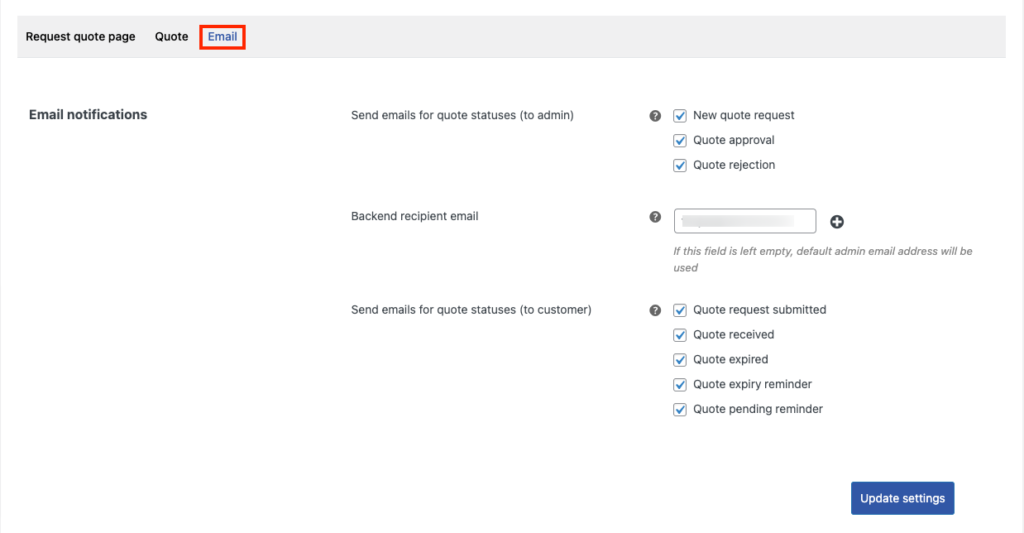Click the 'Backend recipient email' label
The image size is (1024, 533).
coord(415,216)
